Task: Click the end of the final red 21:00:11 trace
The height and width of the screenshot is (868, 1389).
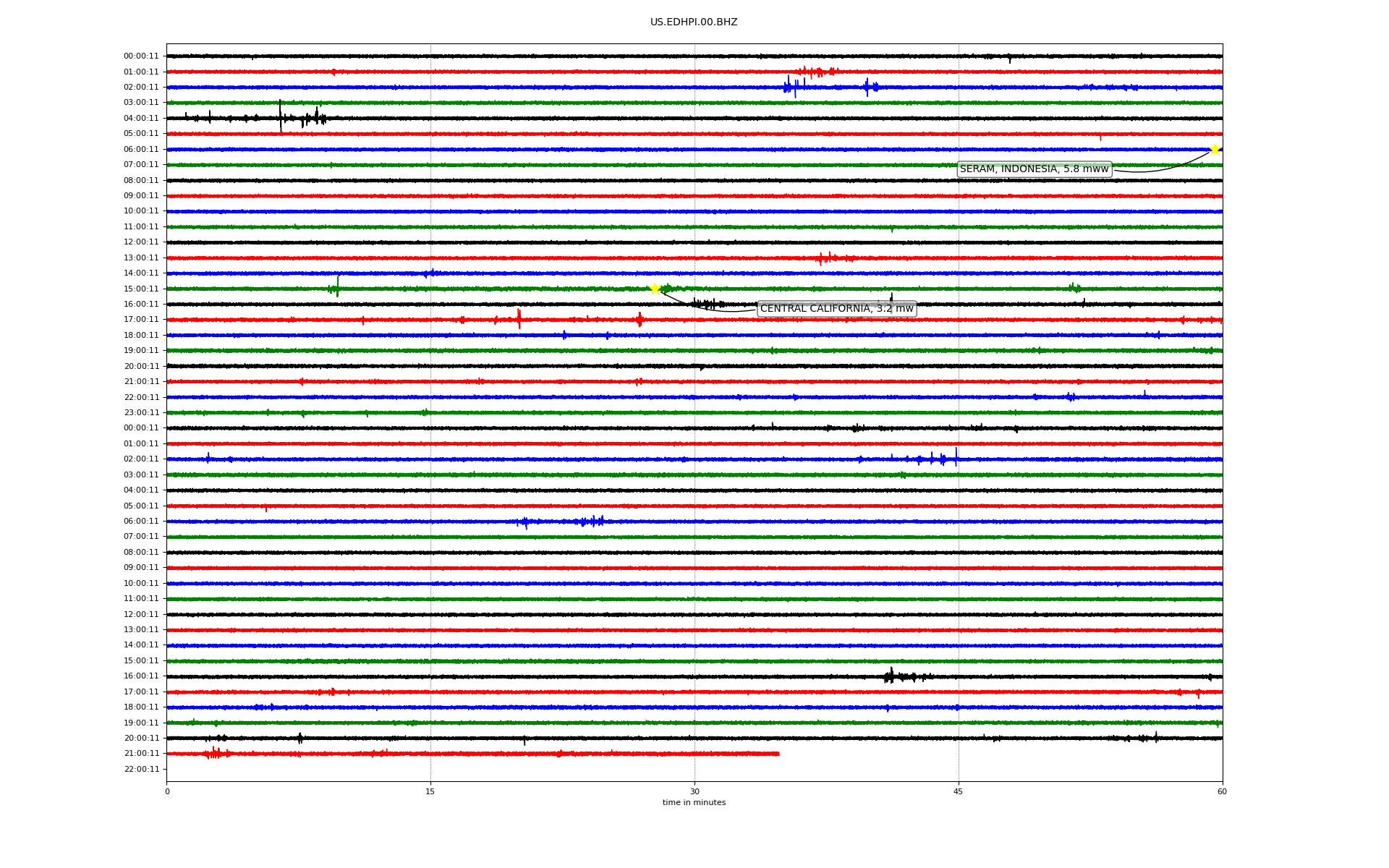Action: click(x=778, y=754)
